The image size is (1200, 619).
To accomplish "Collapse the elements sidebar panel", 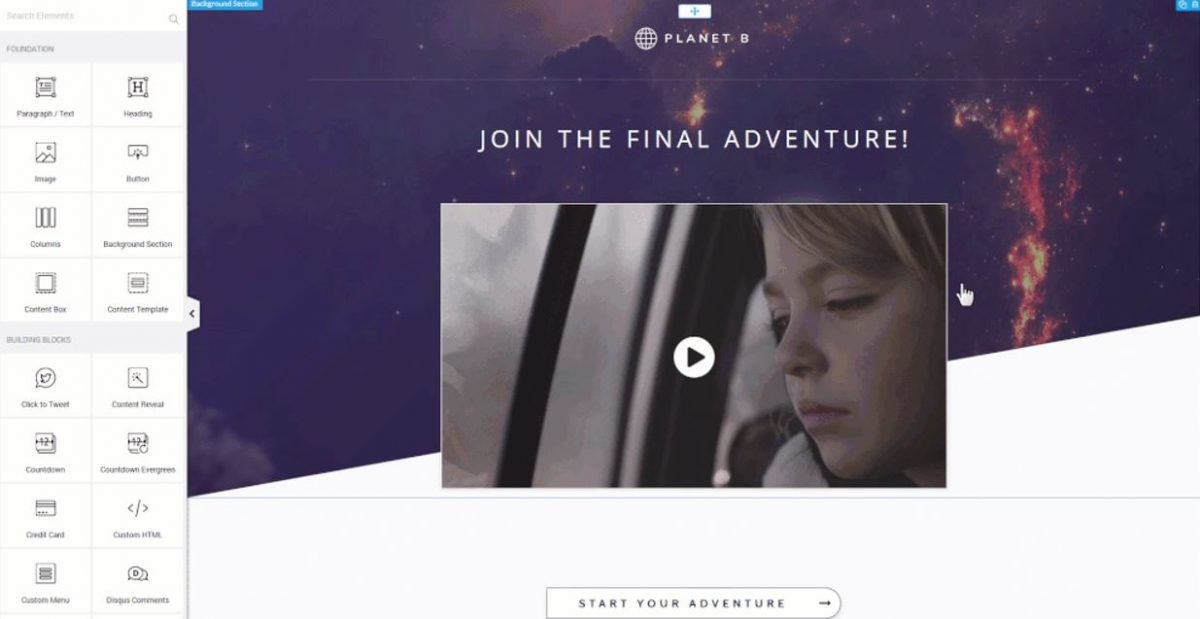I will point(192,313).
